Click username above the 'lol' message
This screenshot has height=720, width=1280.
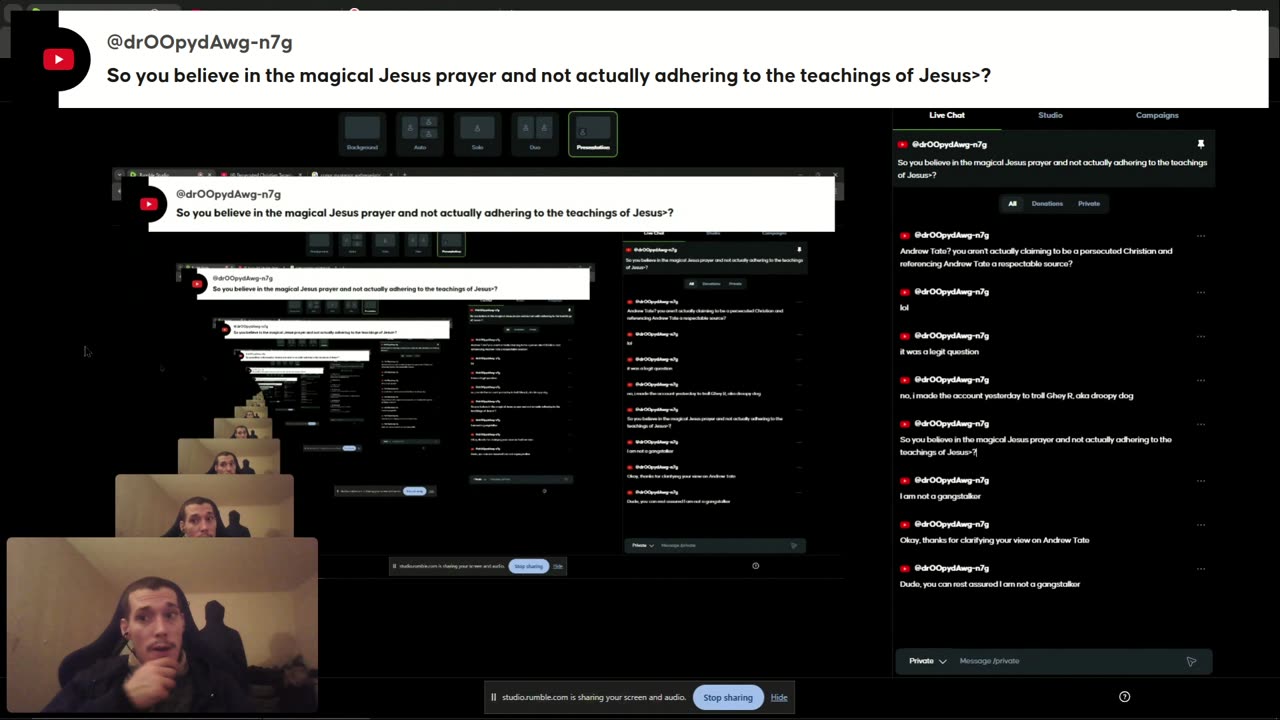pos(950,292)
